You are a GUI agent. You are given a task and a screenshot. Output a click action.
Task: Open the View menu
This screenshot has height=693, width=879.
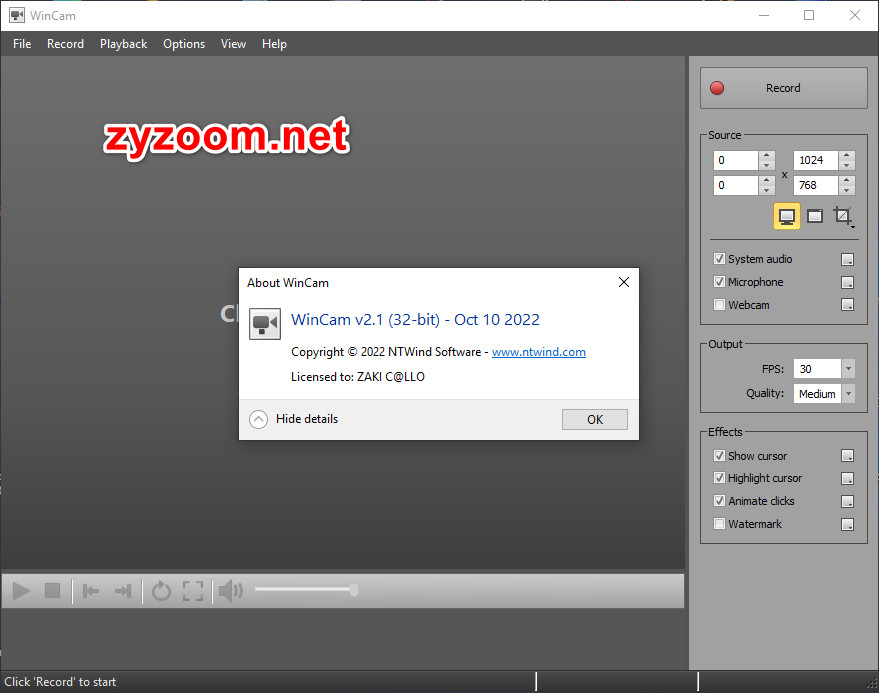233,44
